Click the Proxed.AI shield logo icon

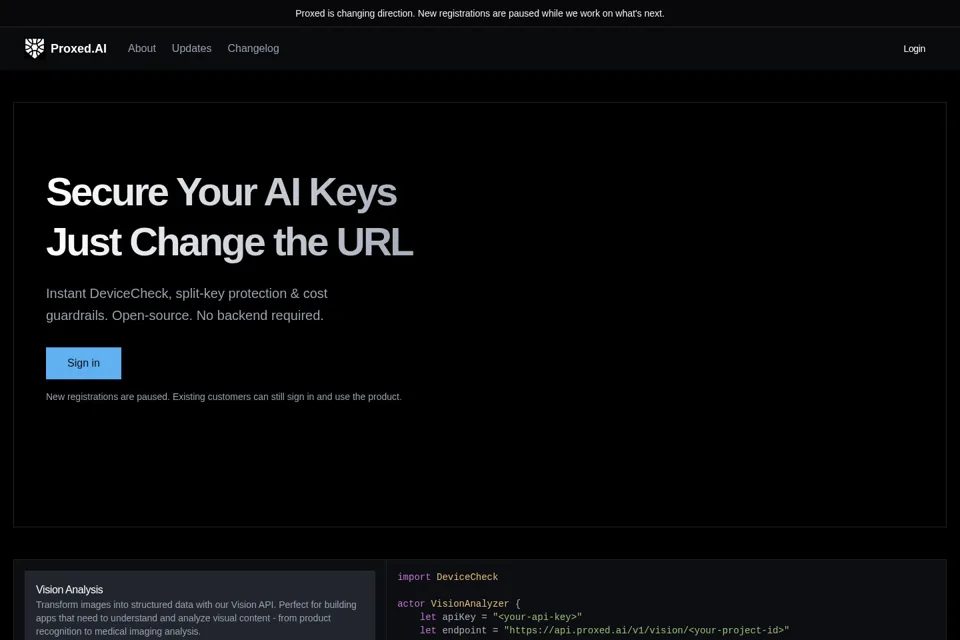click(34, 48)
